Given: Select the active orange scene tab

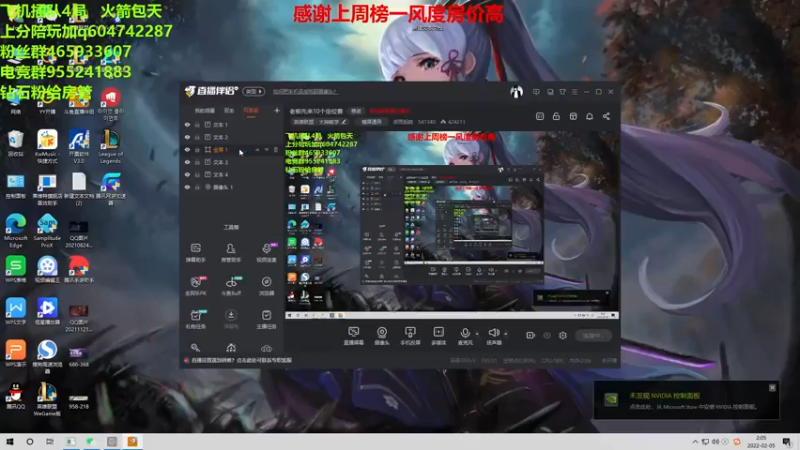Looking at the screenshot, I should [251, 111].
